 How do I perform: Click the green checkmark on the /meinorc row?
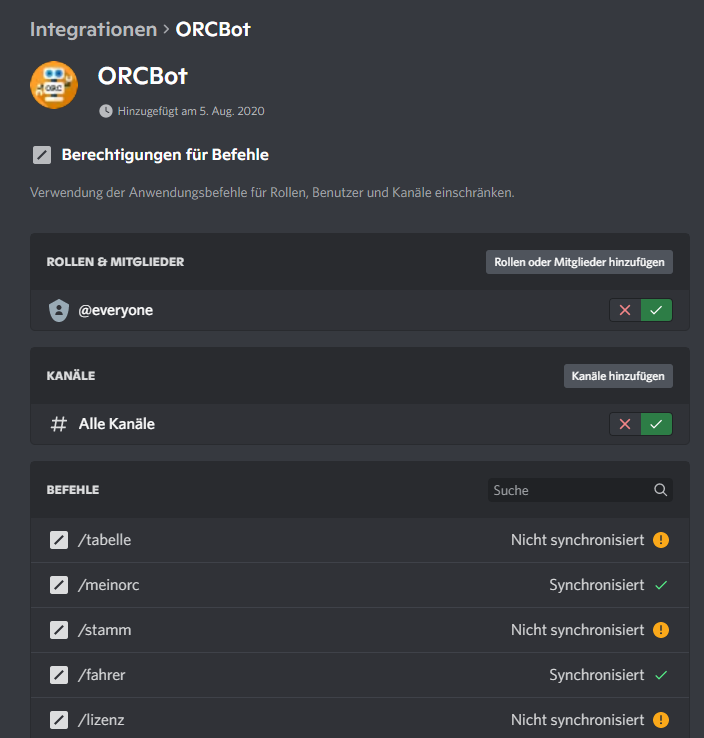pos(661,585)
